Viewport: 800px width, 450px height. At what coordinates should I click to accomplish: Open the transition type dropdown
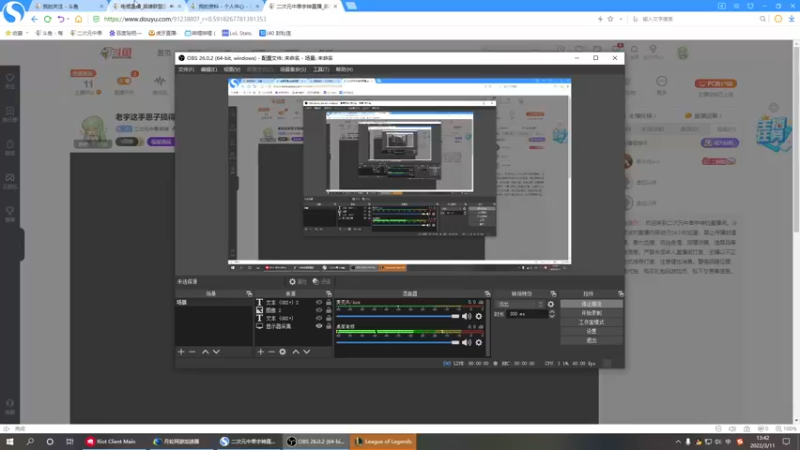pyautogui.click(x=519, y=304)
